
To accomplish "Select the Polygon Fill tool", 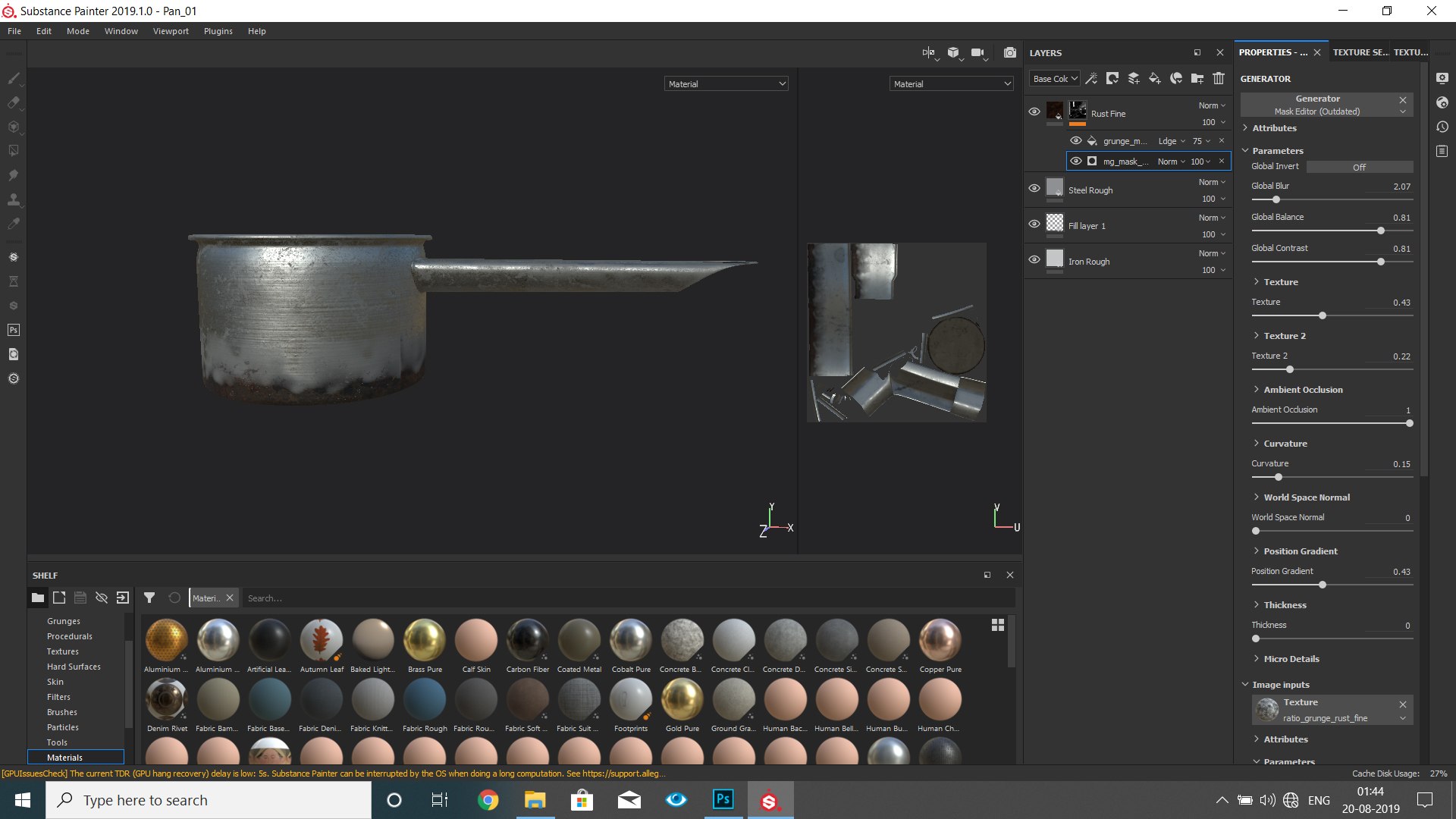I will (13, 151).
